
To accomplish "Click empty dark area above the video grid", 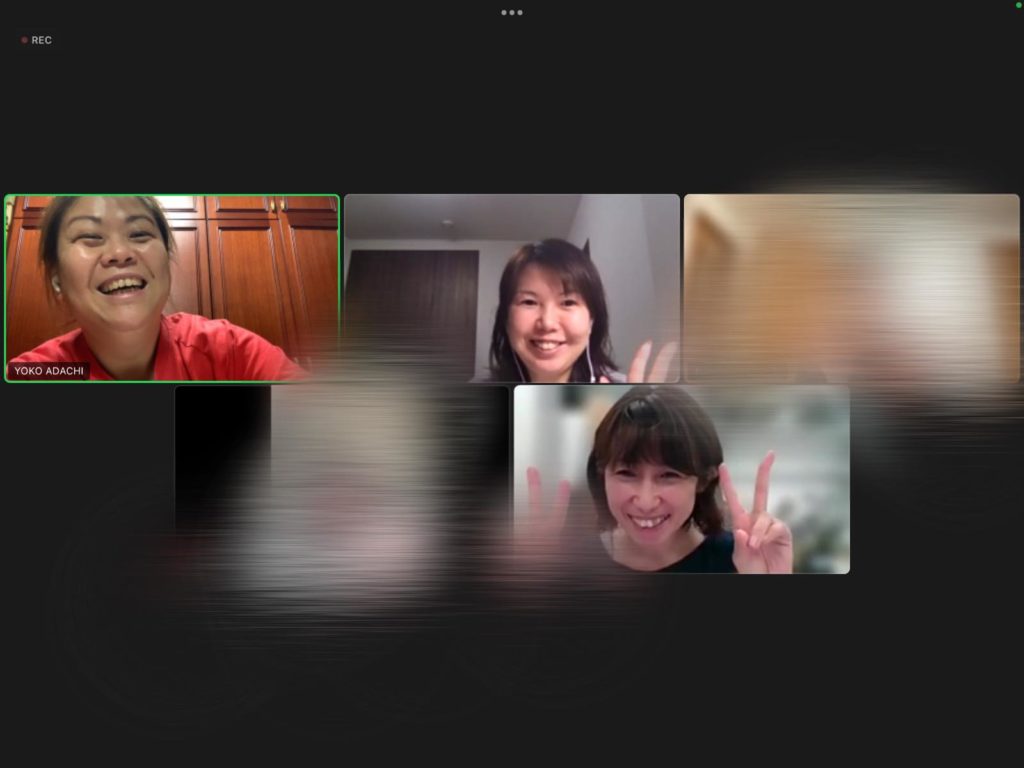I will point(512,110).
